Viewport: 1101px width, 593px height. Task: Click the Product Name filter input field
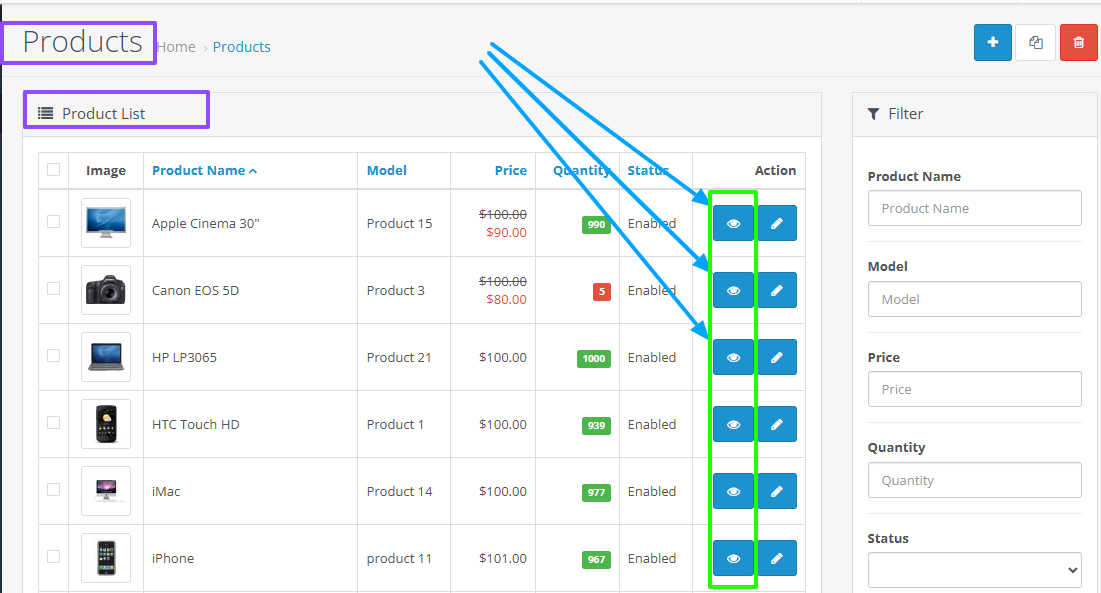974,208
